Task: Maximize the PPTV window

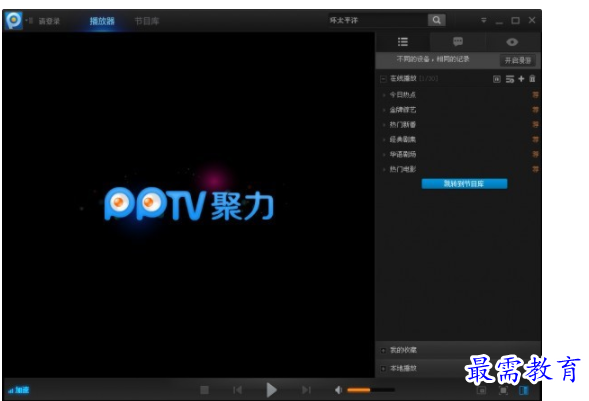Action: [x=515, y=20]
